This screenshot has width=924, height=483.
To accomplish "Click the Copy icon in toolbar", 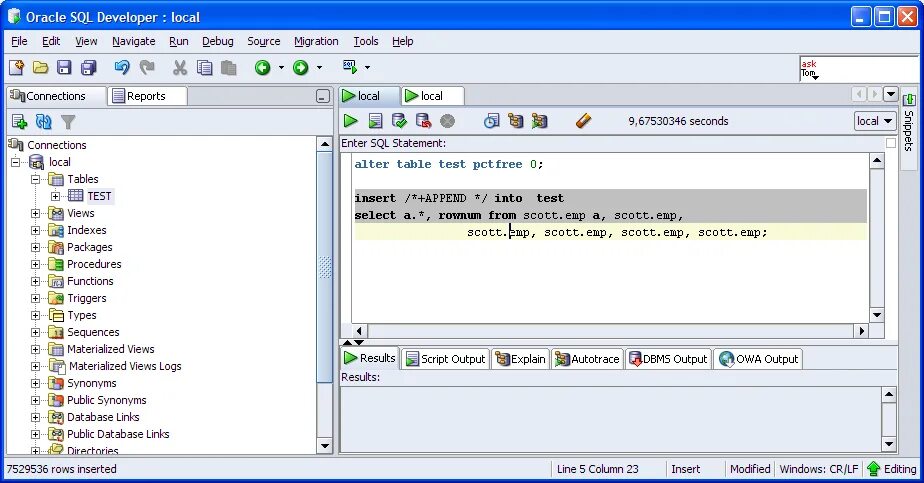I will (x=204, y=68).
